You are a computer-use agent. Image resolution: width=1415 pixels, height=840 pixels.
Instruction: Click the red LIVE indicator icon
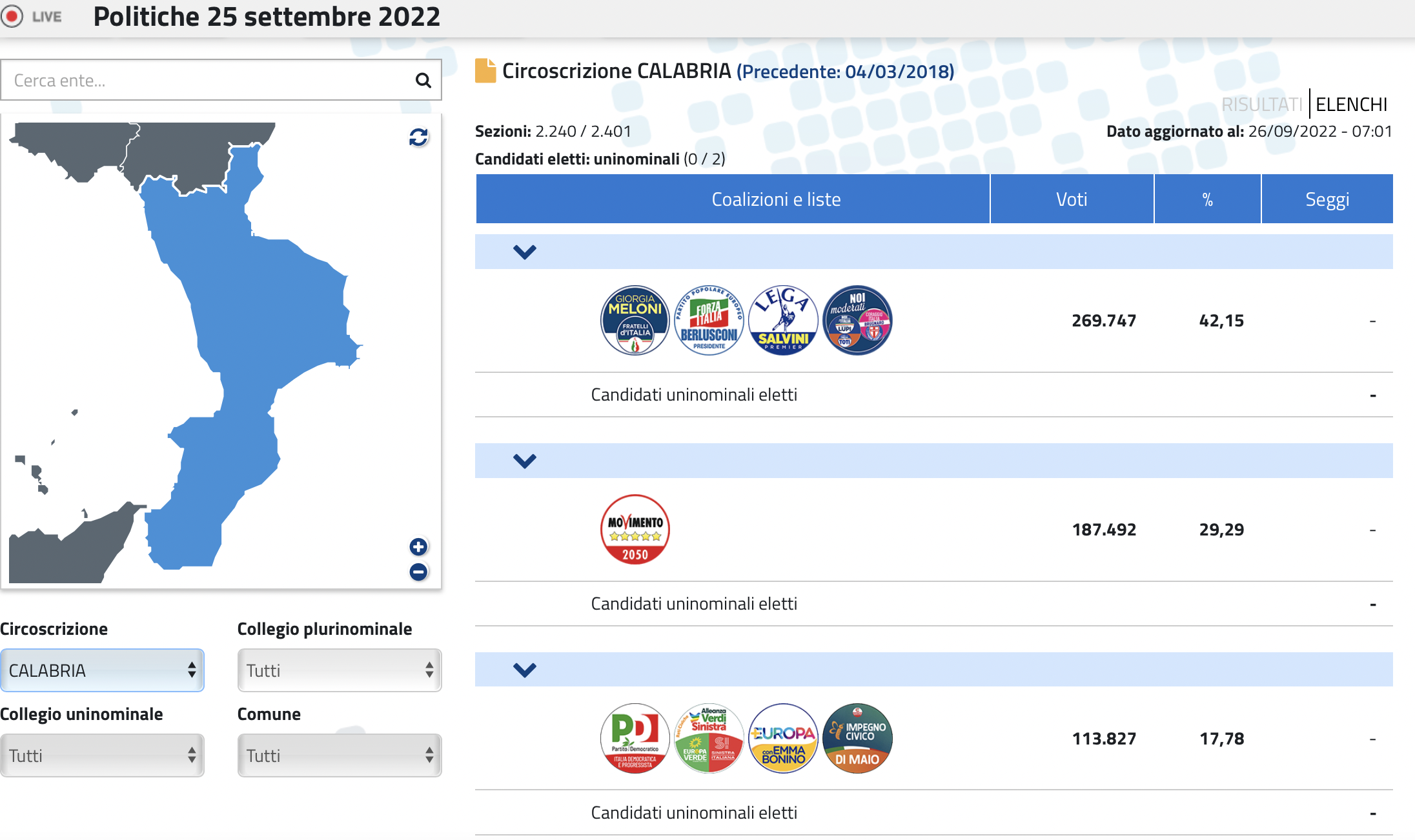pos(12,16)
